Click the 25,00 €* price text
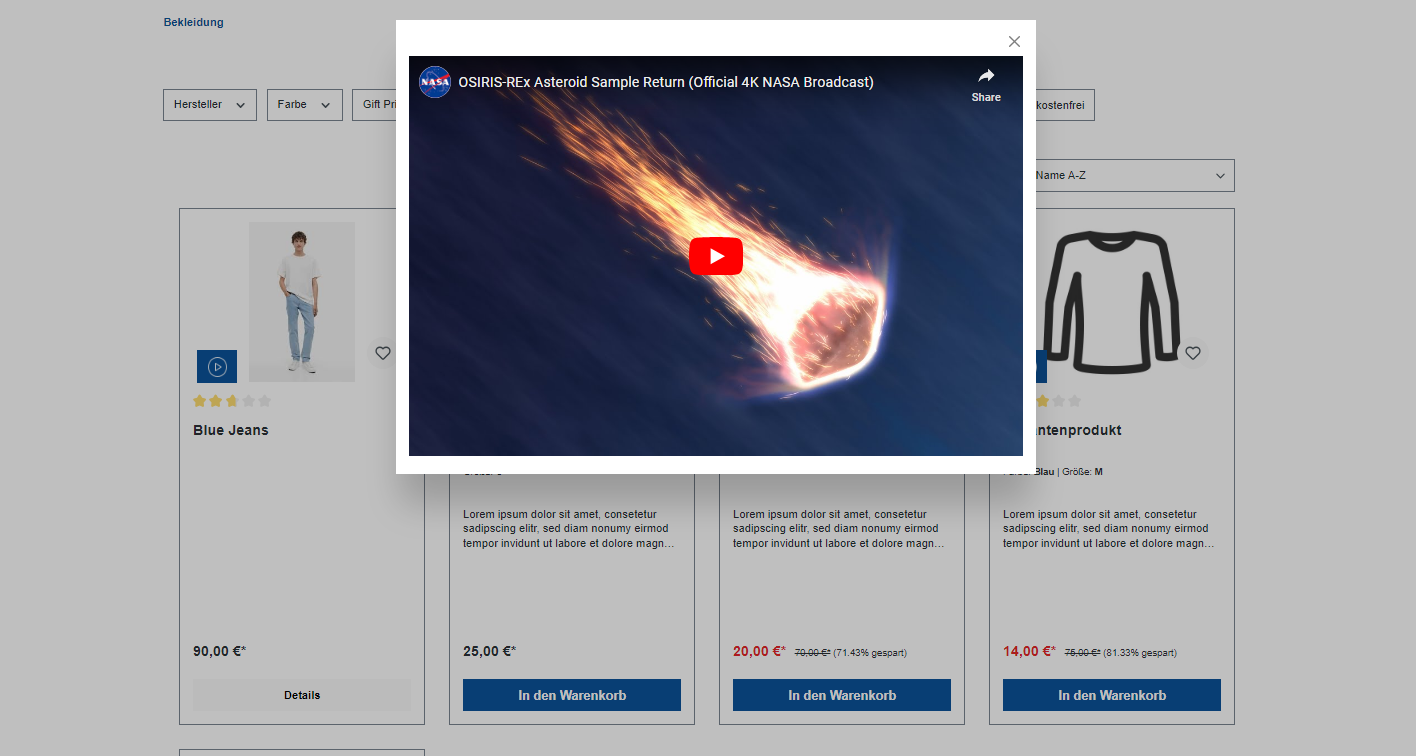The height and width of the screenshot is (756, 1416). (x=490, y=651)
